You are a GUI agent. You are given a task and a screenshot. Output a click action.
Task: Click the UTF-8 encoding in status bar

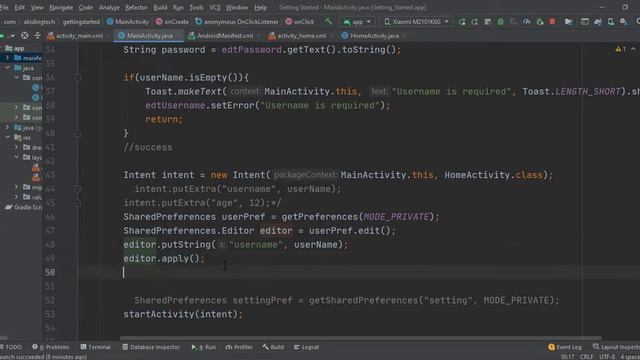607,357
